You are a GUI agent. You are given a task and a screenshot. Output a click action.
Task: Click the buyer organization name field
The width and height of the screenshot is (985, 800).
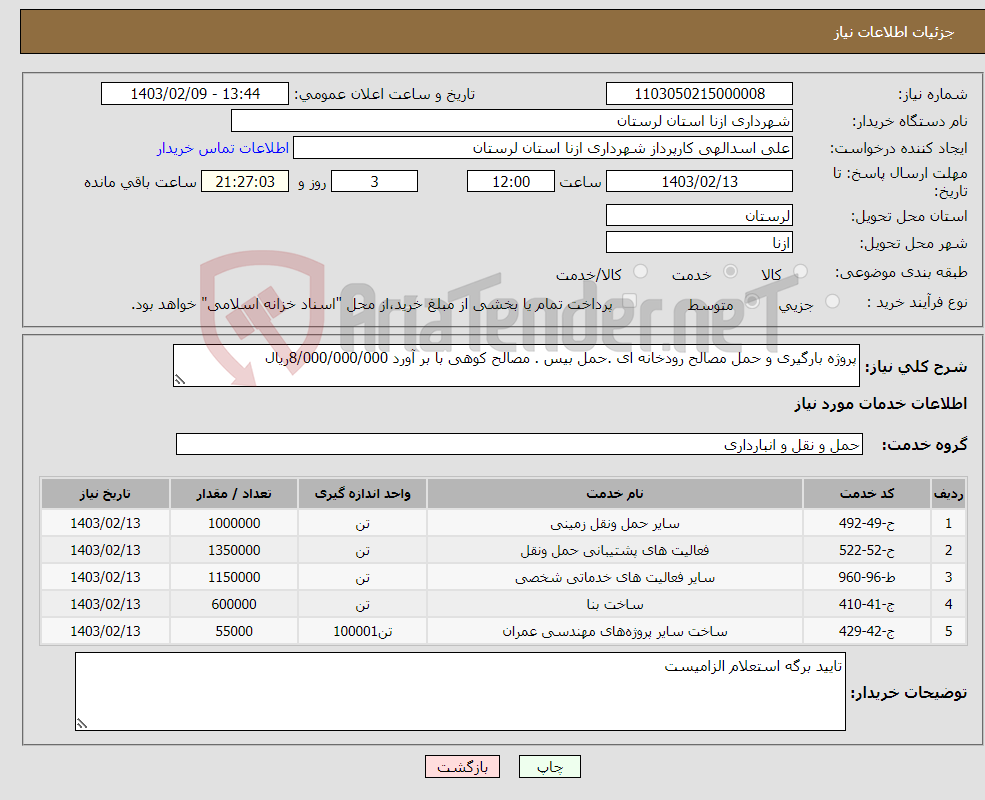pyautogui.click(x=512, y=121)
